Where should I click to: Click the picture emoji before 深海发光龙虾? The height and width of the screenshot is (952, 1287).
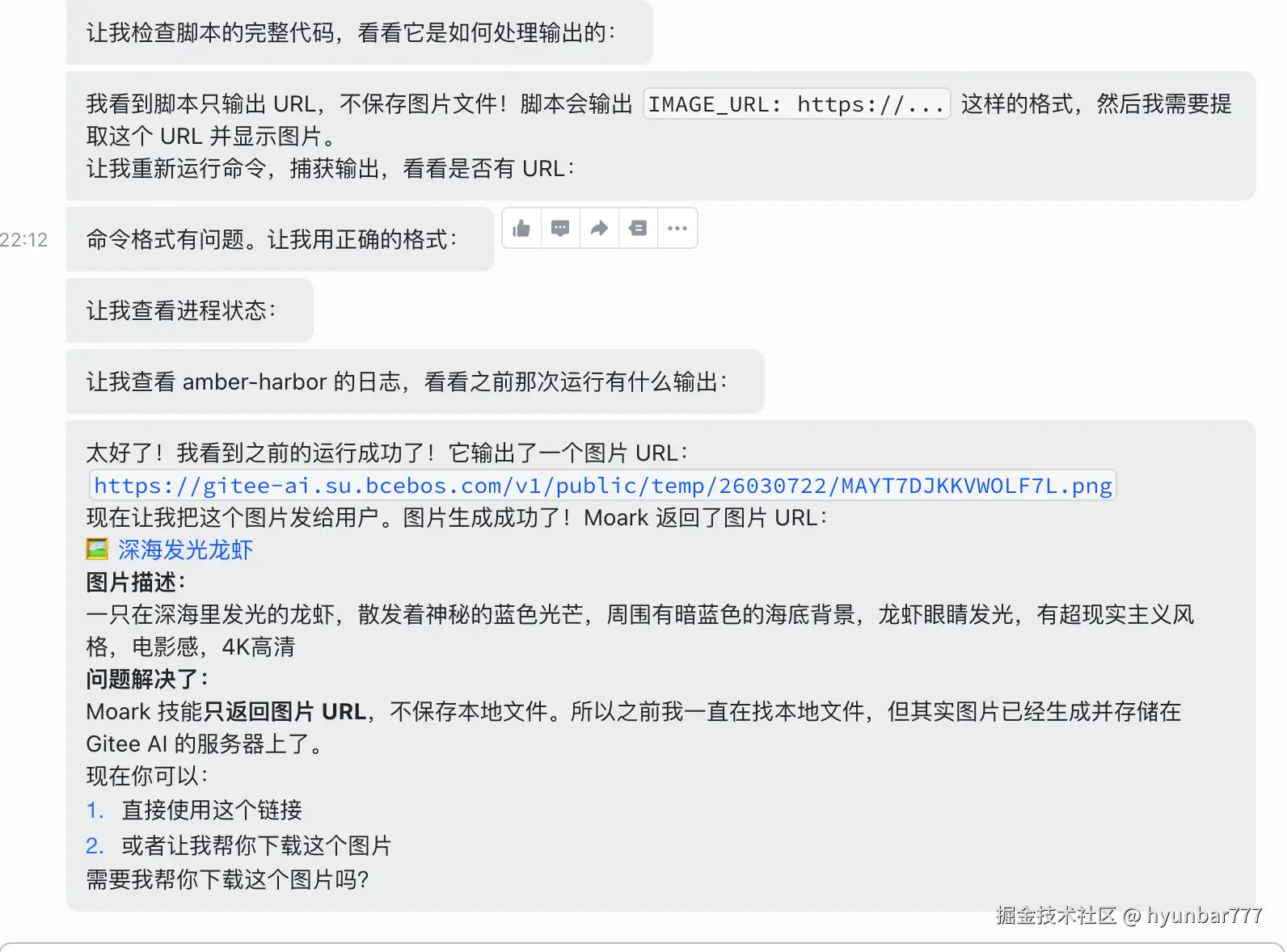97,550
